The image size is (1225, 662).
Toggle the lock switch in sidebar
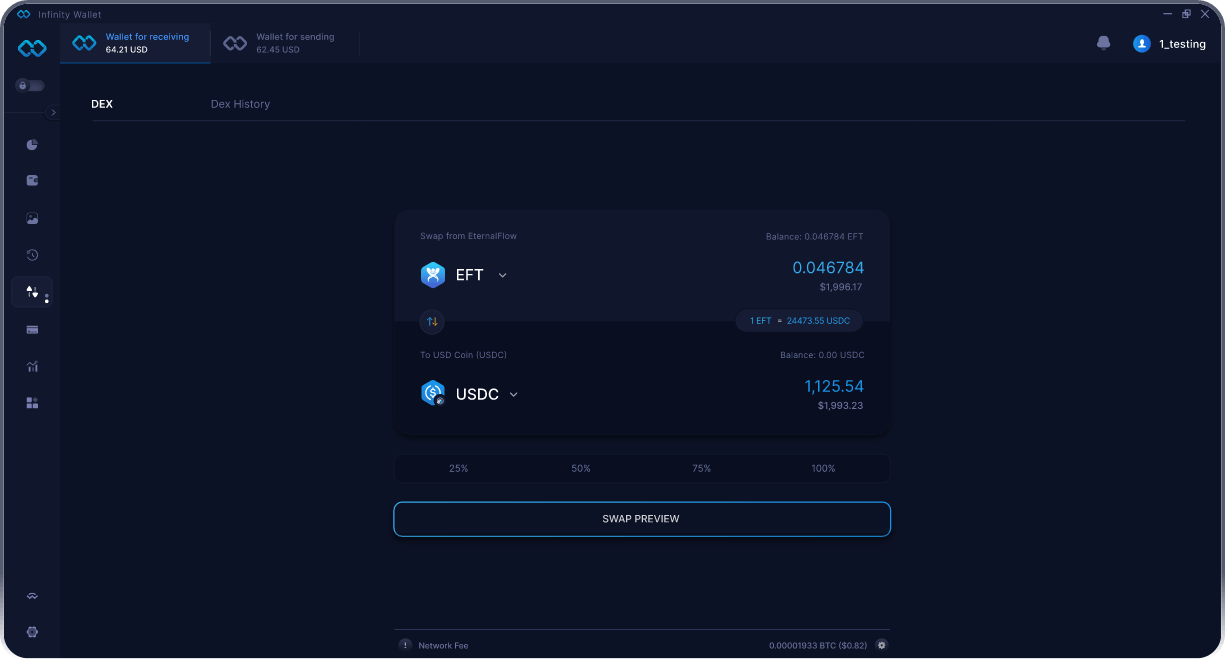point(29,86)
